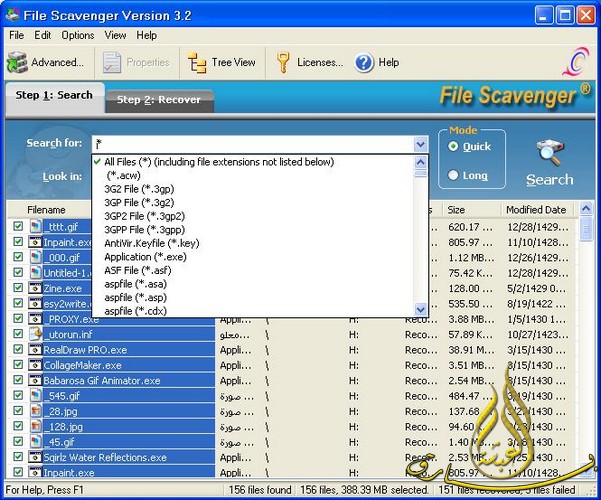The width and height of the screenshot is (601, 500).
Task: Uncheck the _utorun.inf checkbox
Action: coord(18,334)
